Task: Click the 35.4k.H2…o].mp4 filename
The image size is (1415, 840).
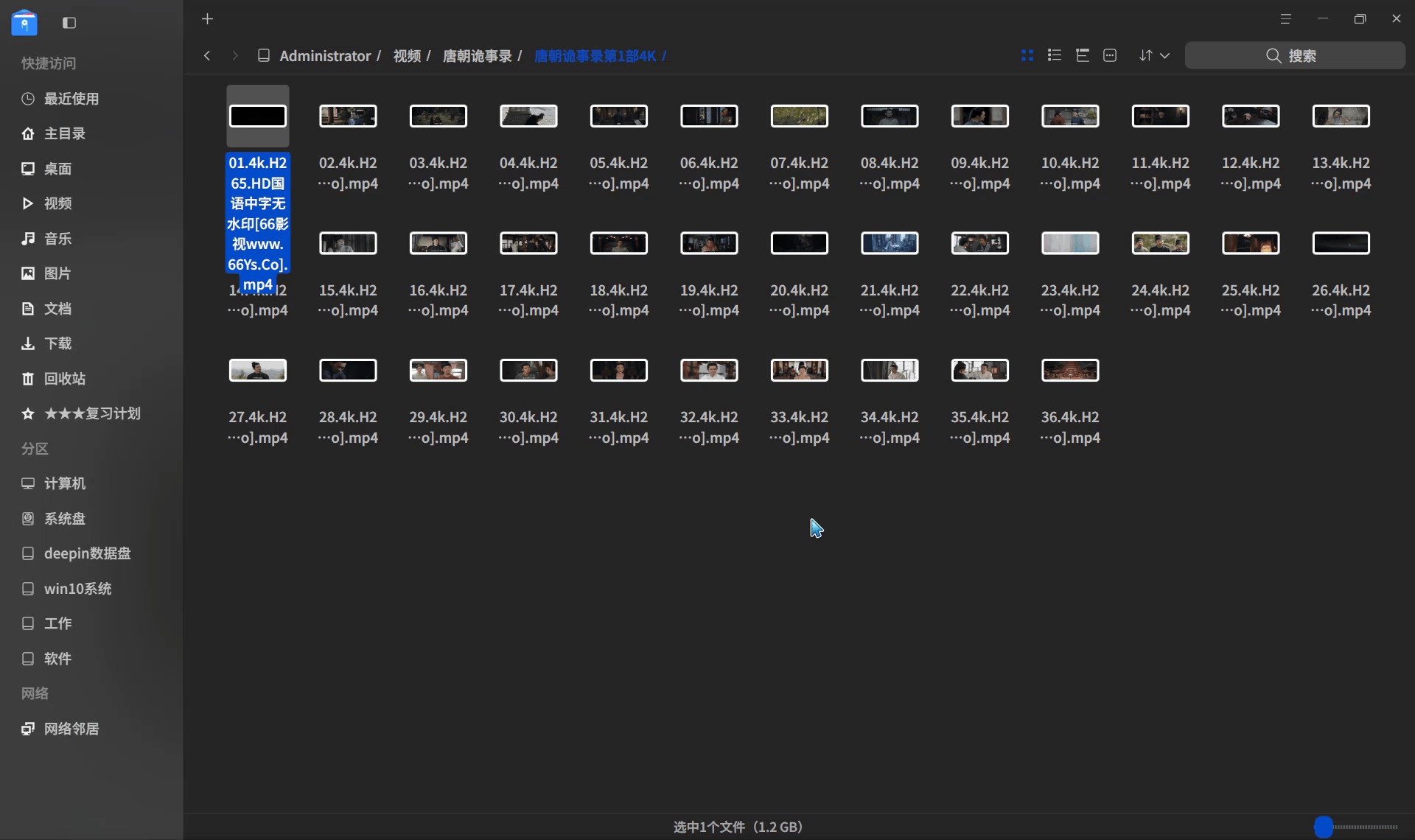Action: [x=980, y=427]
